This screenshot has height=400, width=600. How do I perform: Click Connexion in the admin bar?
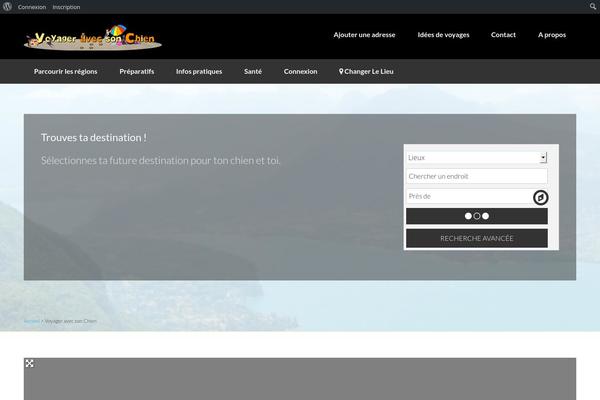(32, 7)
